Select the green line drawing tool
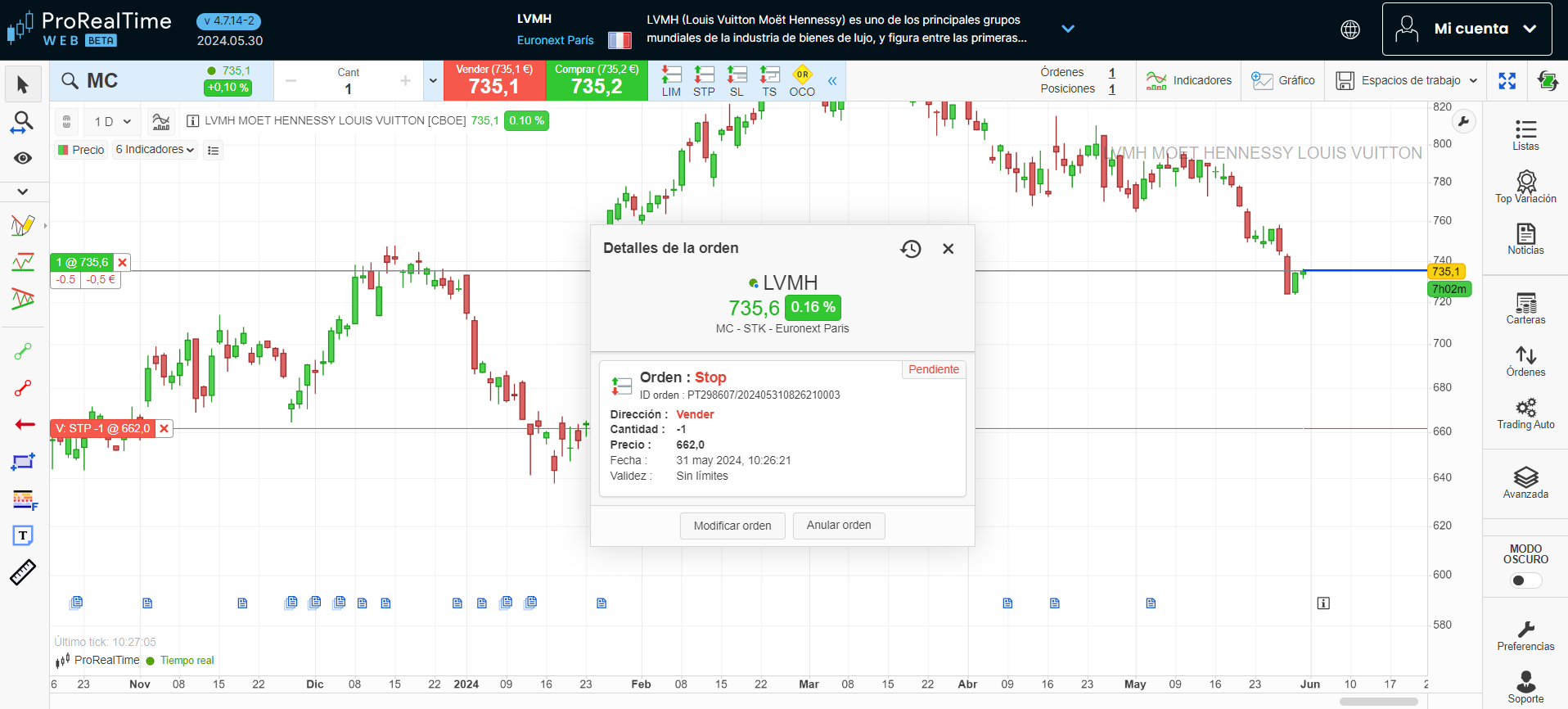This screenshot has height=709, width=1568. pos(23,351)
